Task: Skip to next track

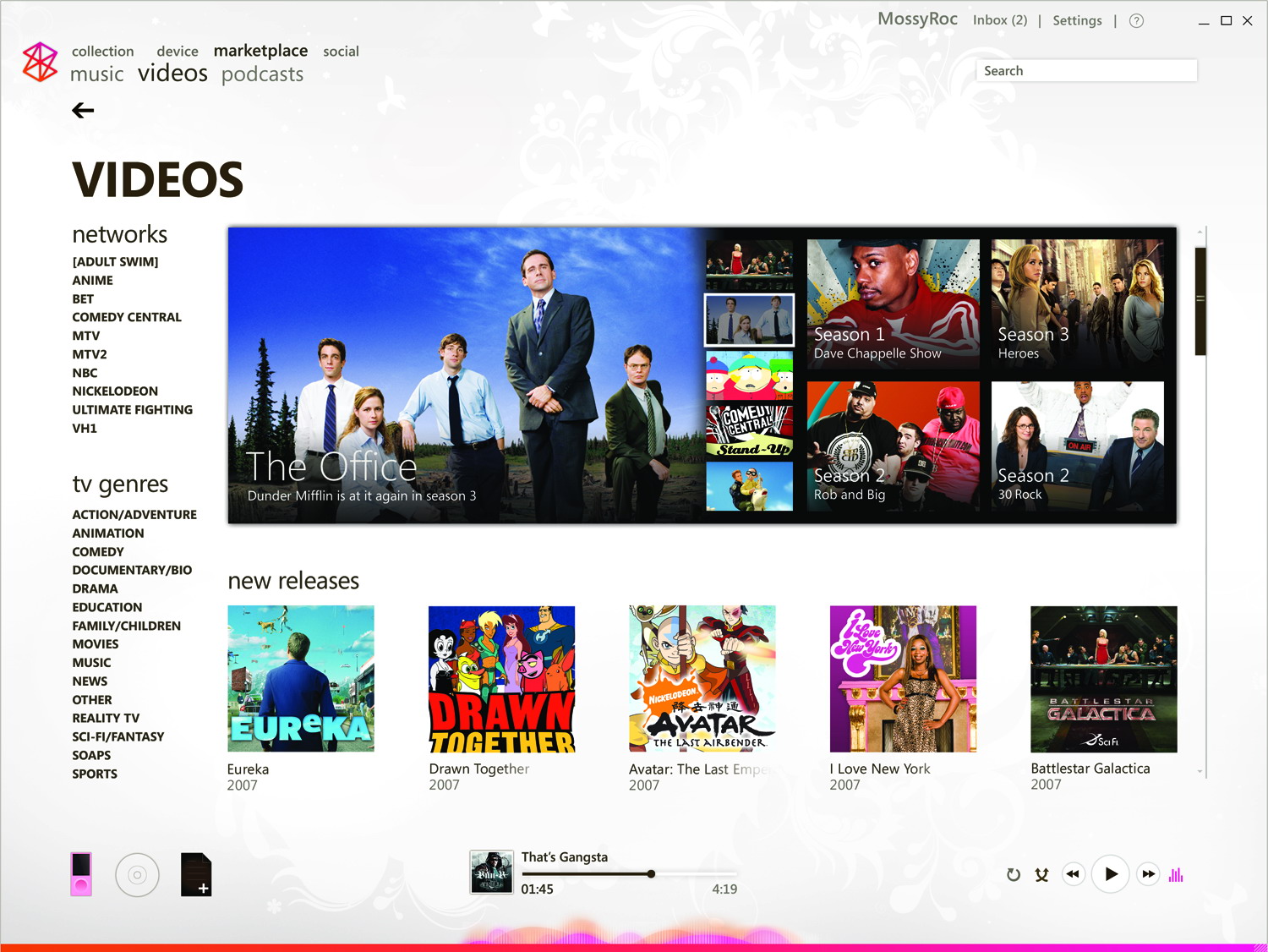Action: click(x=1148, y=874)
